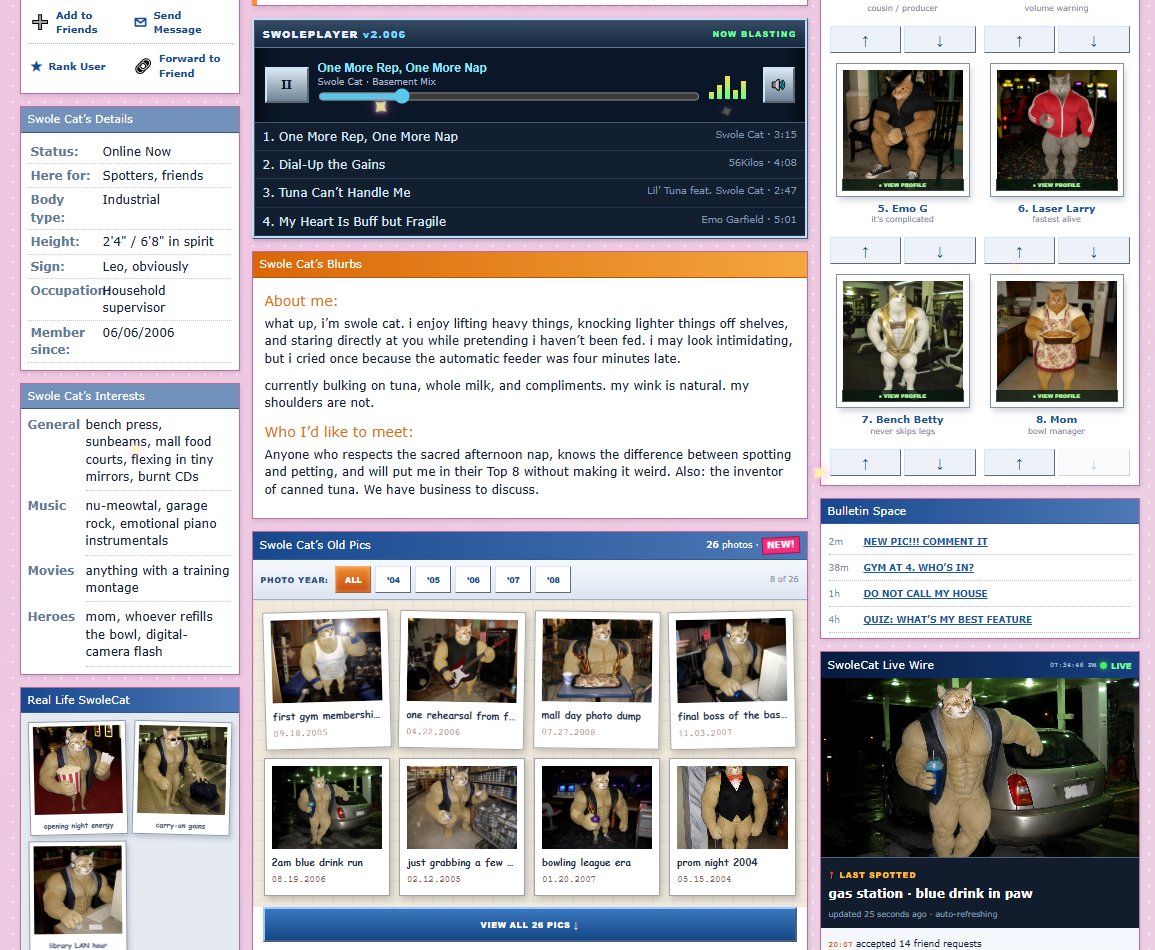Play track One More Rep, One More Nap
Viewport: 1155px width, 950px height.
pyautogui.click(x=530, y=136)
